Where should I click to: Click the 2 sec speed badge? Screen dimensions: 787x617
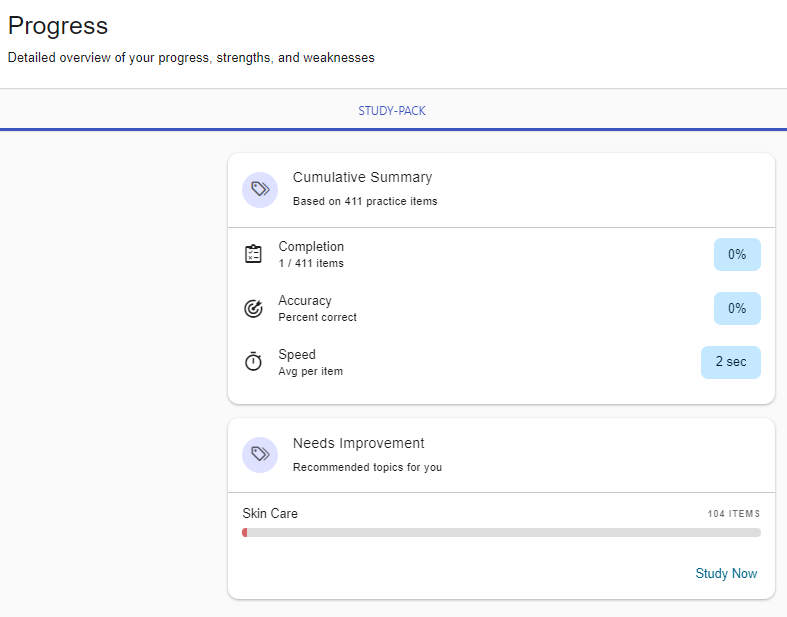pos(730,362)
